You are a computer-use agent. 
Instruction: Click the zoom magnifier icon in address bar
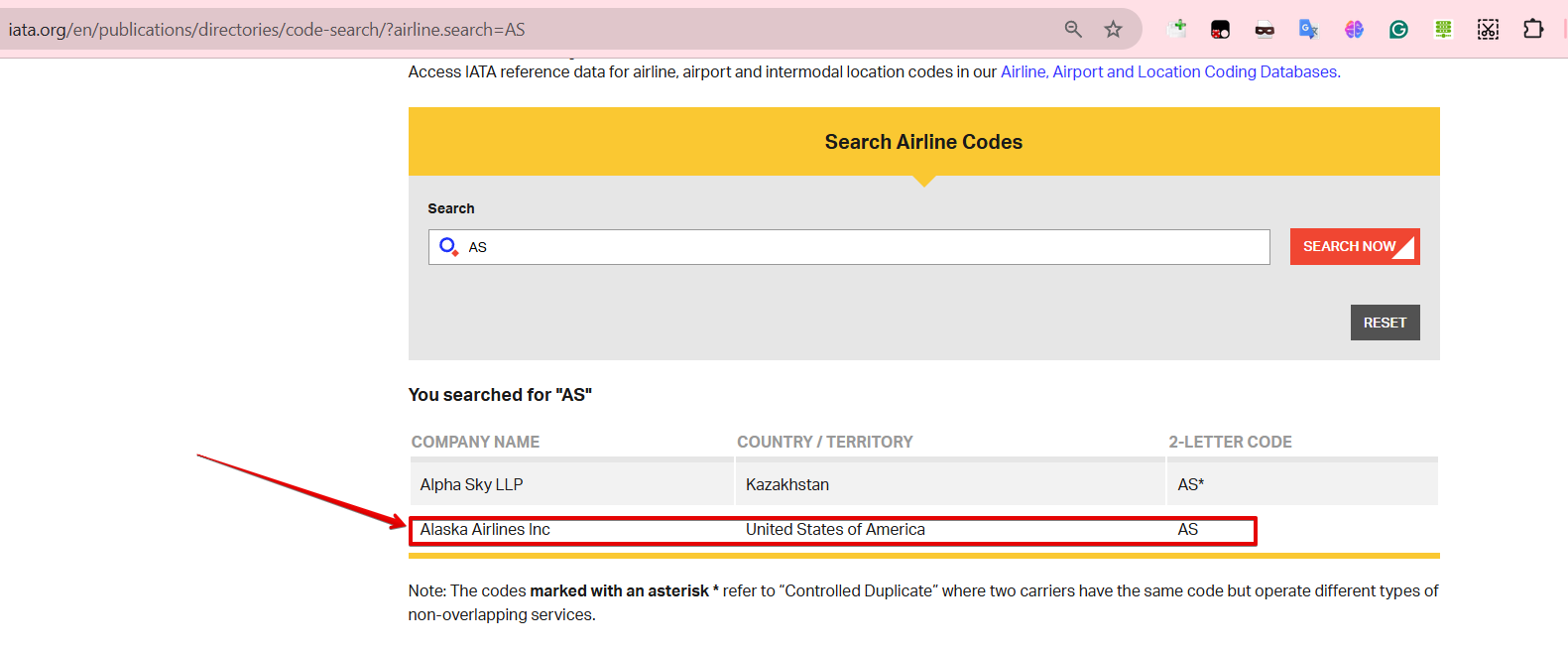tap(1073, 29)
